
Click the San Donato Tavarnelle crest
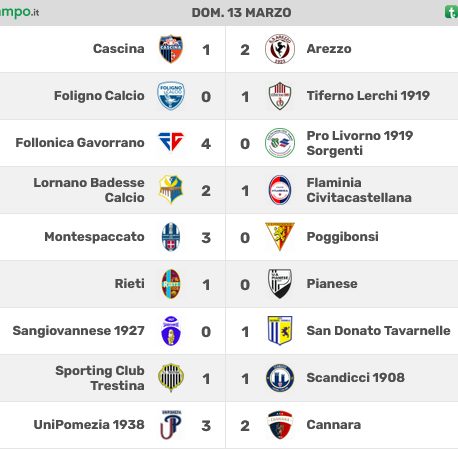click(280, 331)
